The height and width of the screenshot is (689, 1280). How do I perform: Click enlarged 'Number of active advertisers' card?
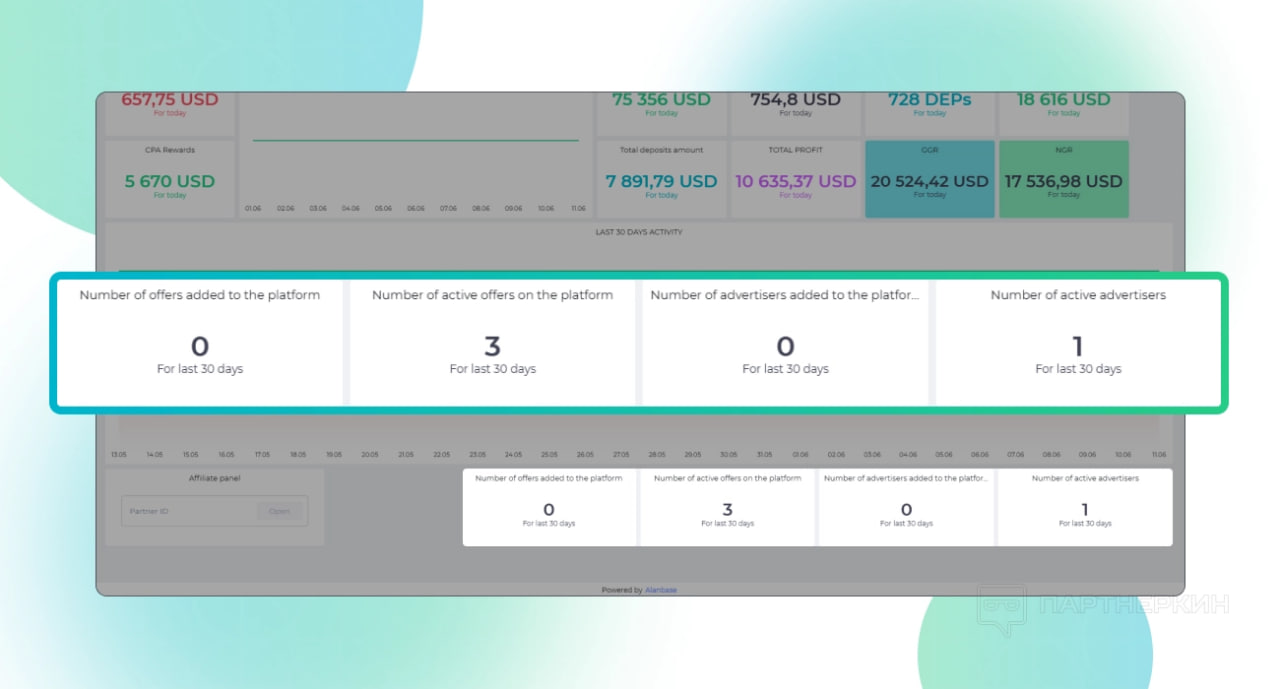click(x=1078, y=343)
